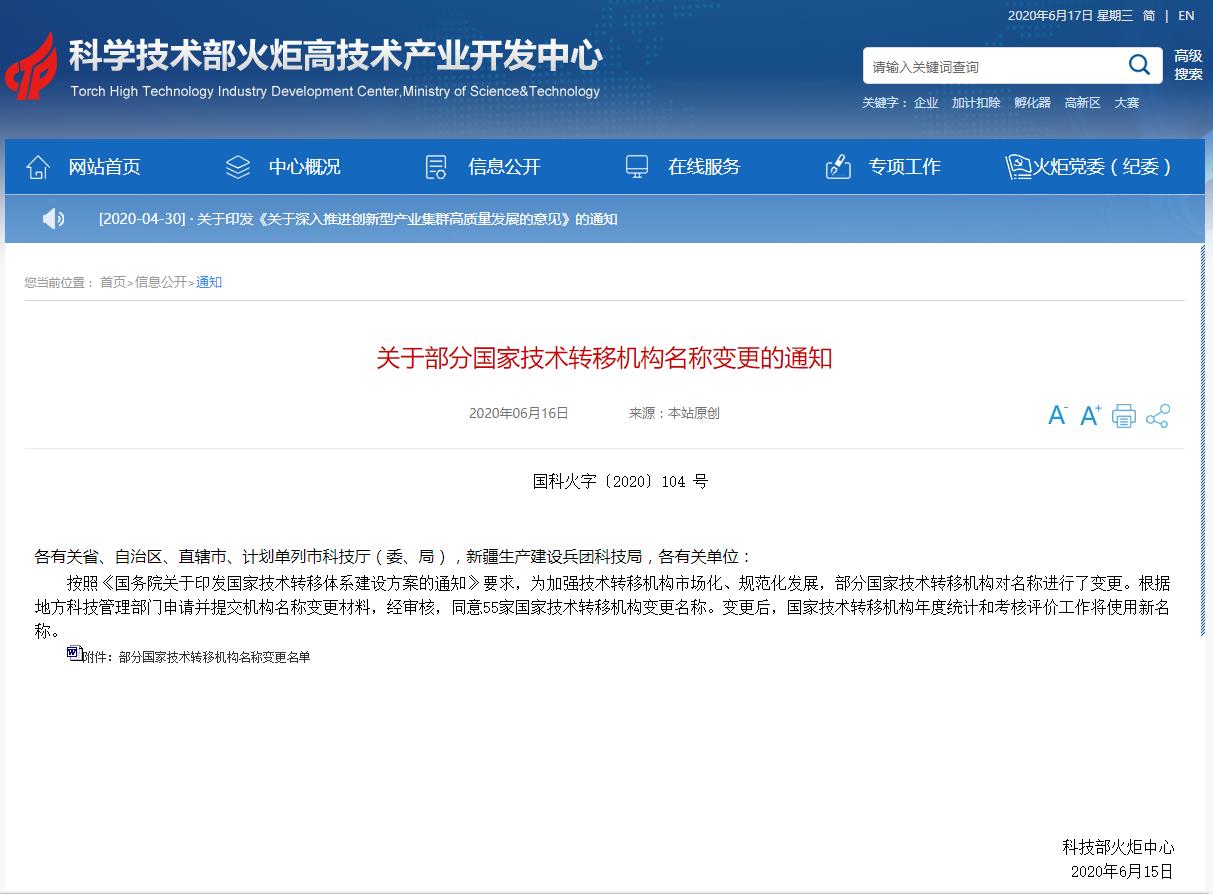Click keyword 加计扣除
The image size is (1213, 894).
tap(976, 103)
